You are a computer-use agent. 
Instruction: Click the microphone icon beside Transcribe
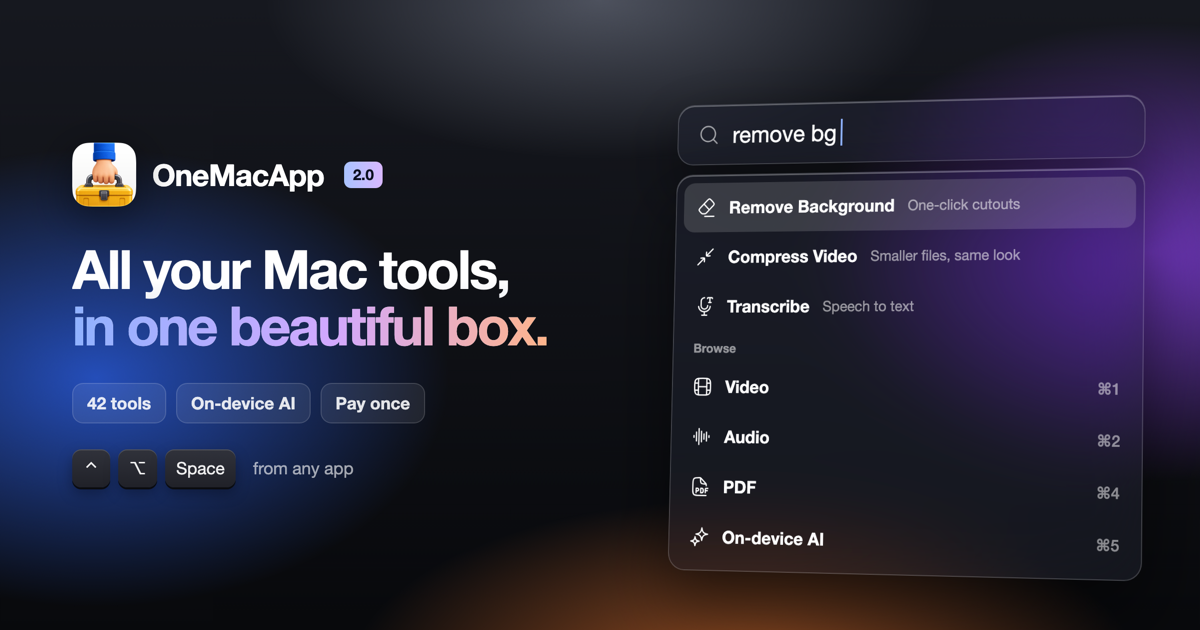coord(704,307)
